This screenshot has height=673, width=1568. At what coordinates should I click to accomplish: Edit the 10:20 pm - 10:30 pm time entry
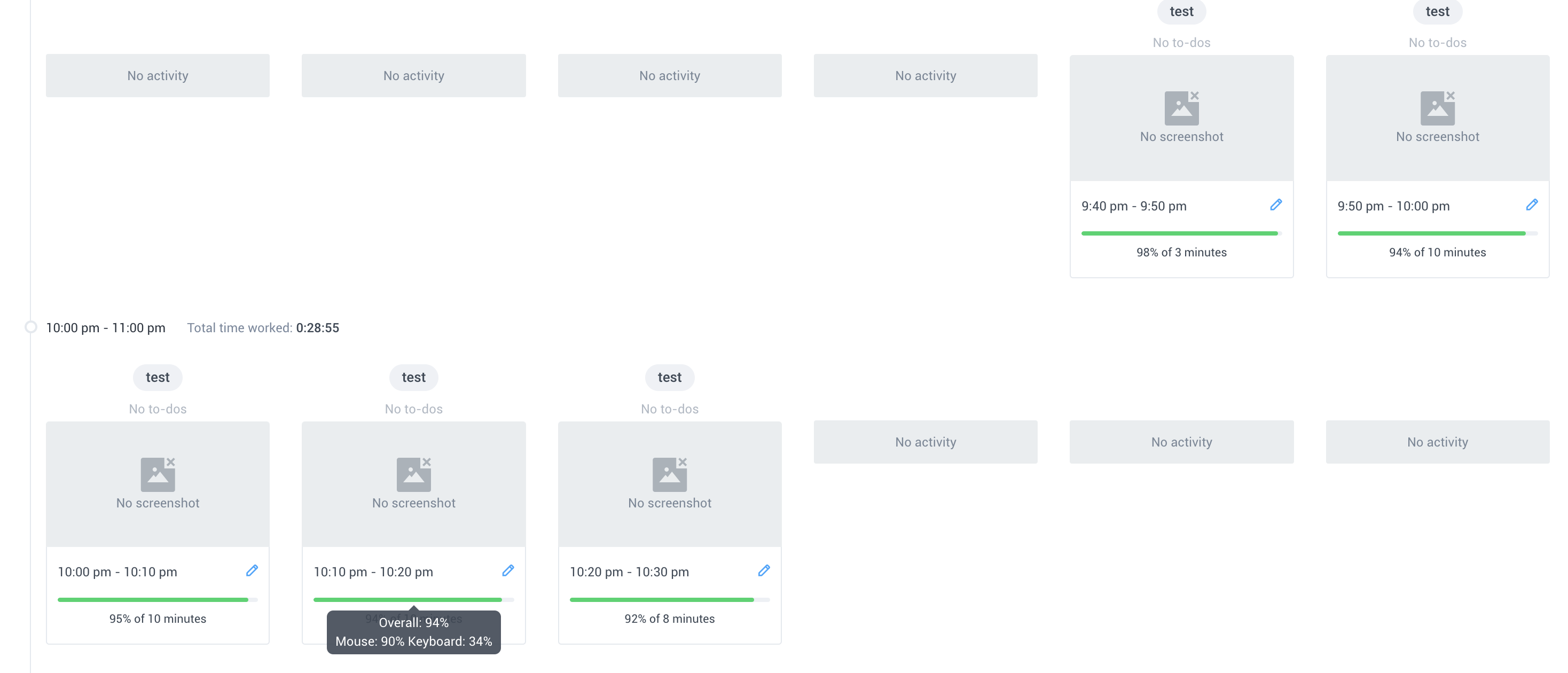(765, 571)
